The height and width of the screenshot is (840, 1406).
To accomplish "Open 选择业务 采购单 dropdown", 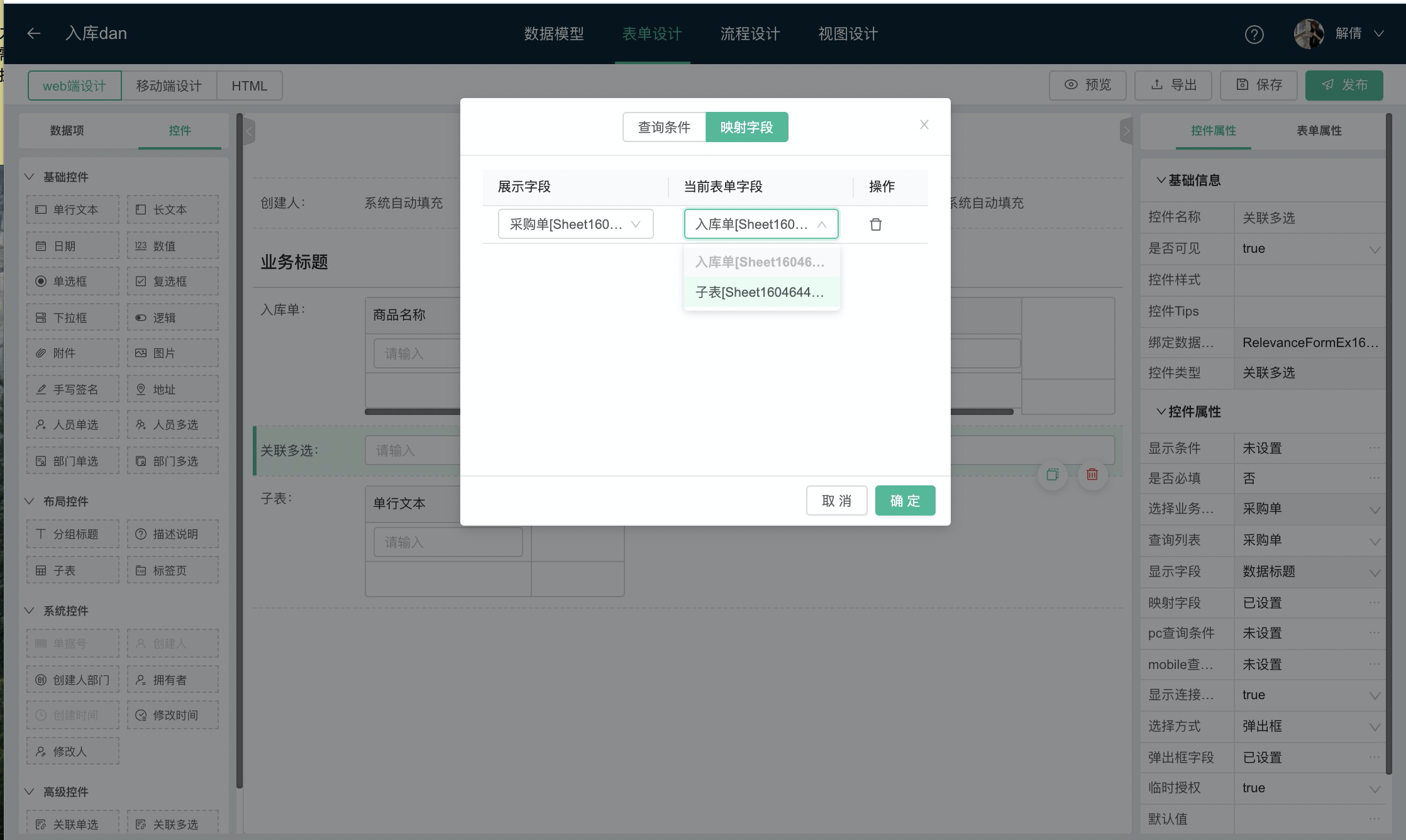I will 1309,509.
